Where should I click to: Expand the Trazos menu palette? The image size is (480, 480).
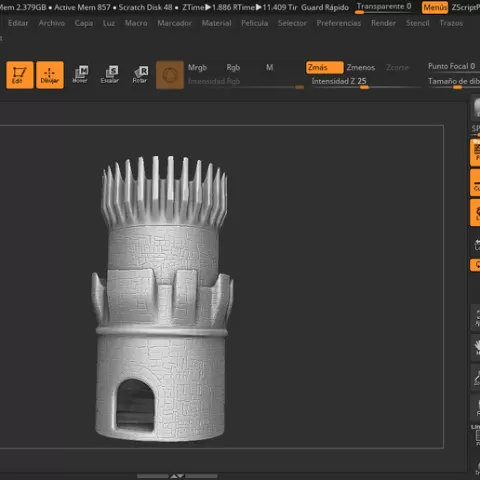click(451, 23)
